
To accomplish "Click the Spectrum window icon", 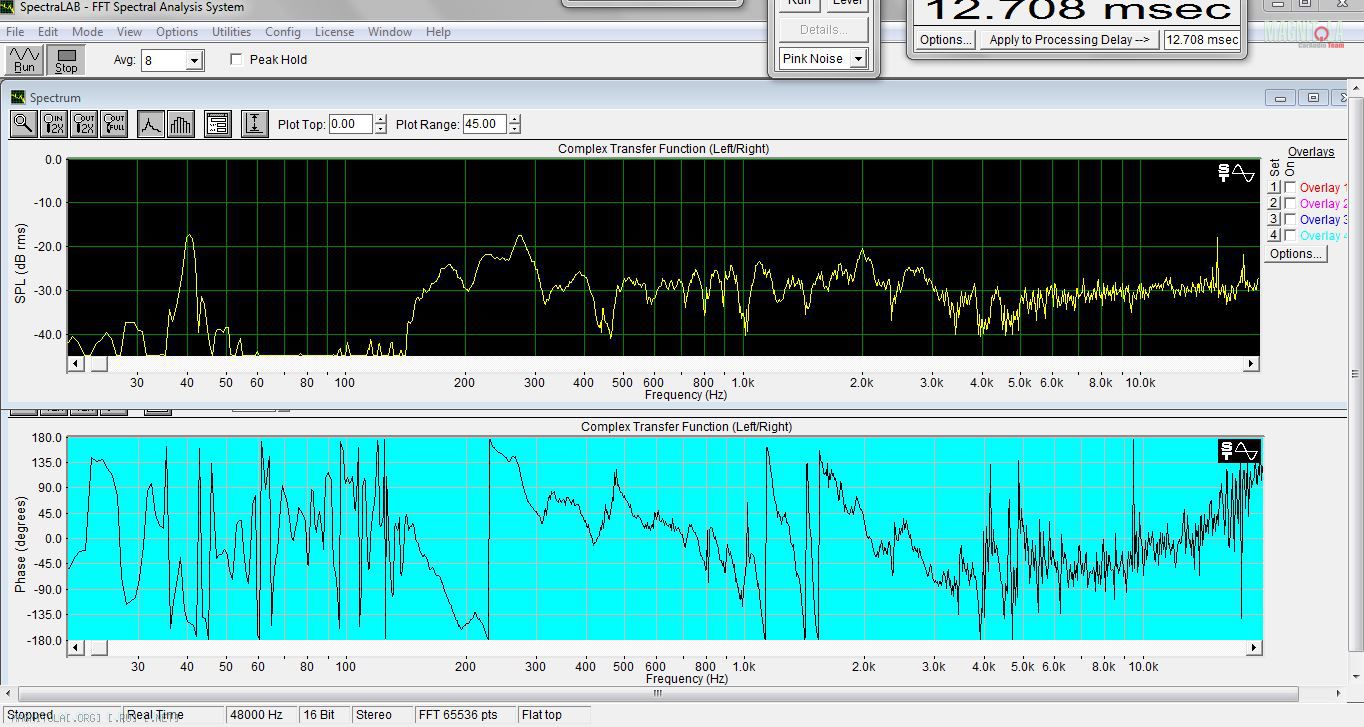I will coord(18,97).
